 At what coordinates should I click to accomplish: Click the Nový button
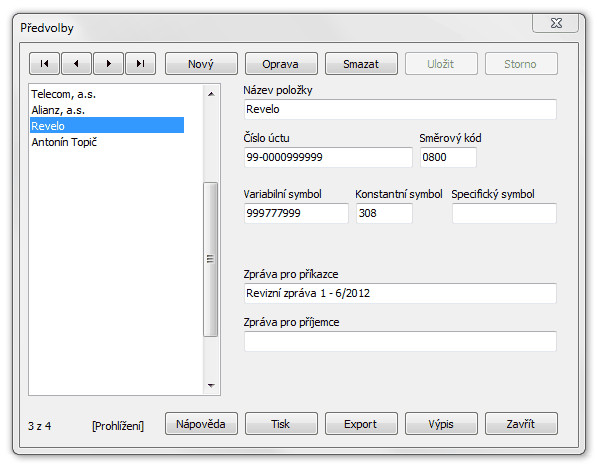coord(201,64)
